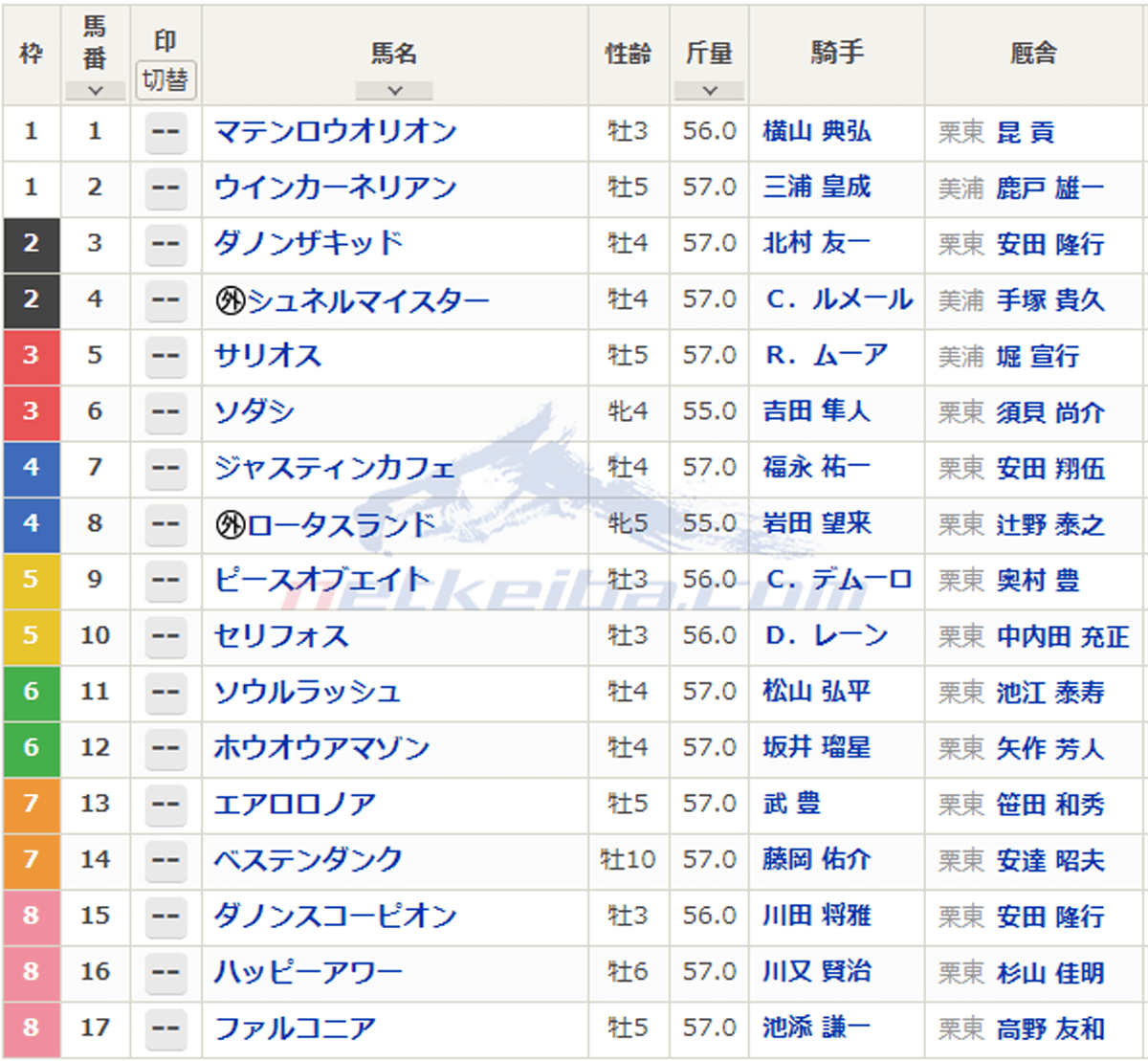The width and height of the screenshot is (1148, 1061).
Task: Set mark for horse number 1 マテンロウオリオン
Action: (x=166, y=132)
